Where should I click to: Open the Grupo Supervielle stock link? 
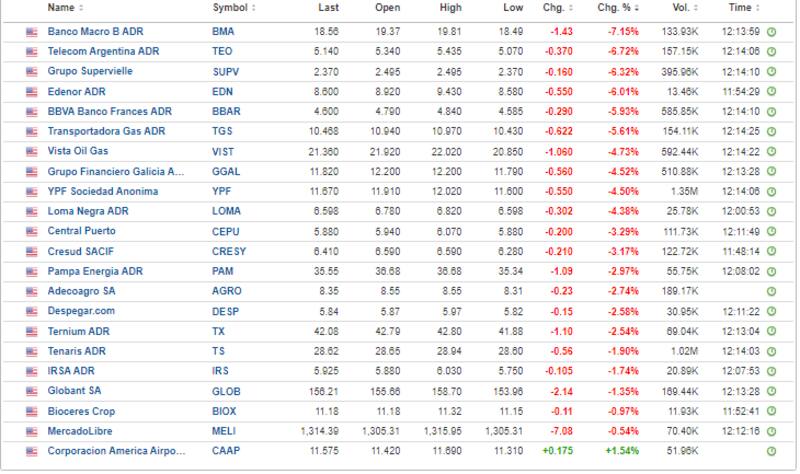pos(90,72)
